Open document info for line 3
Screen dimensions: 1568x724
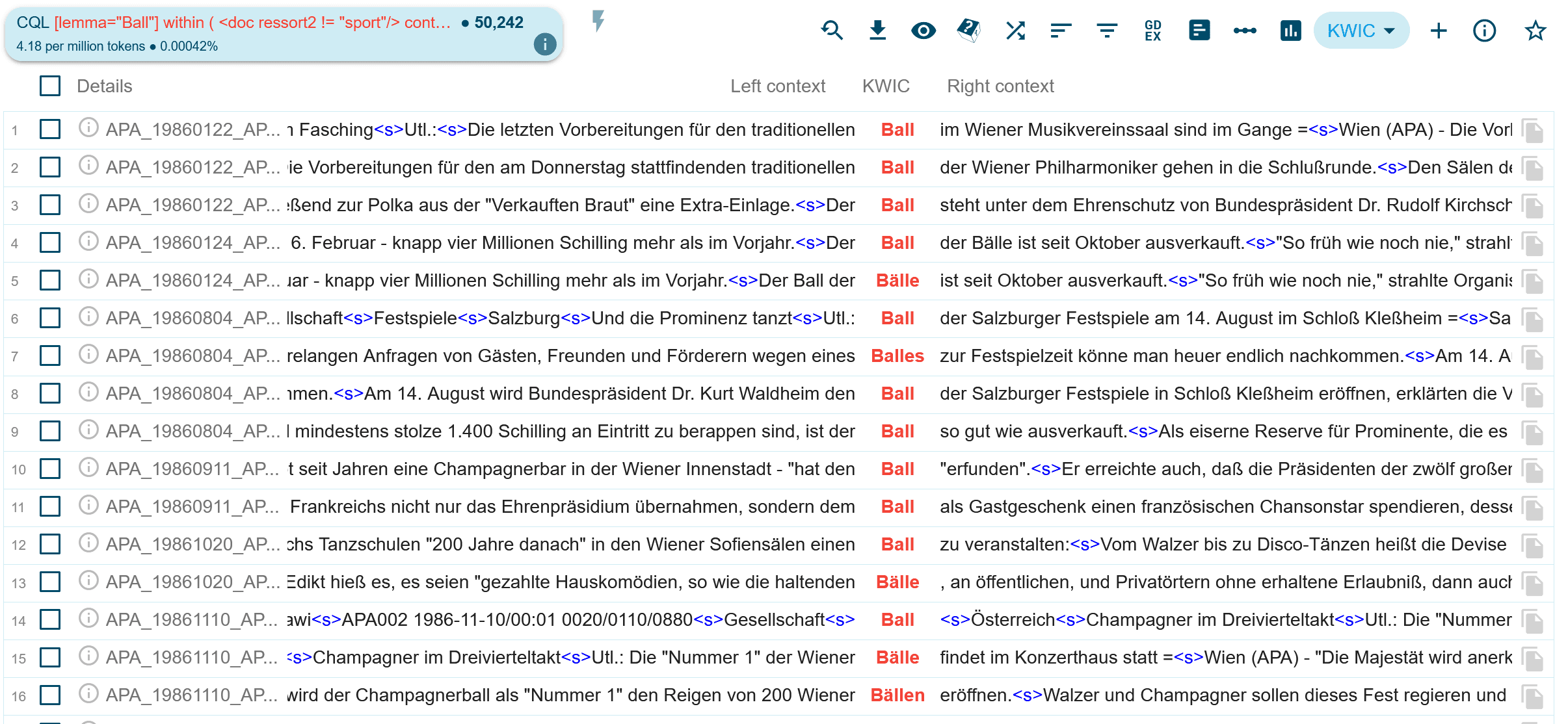[x=88, y=204]
